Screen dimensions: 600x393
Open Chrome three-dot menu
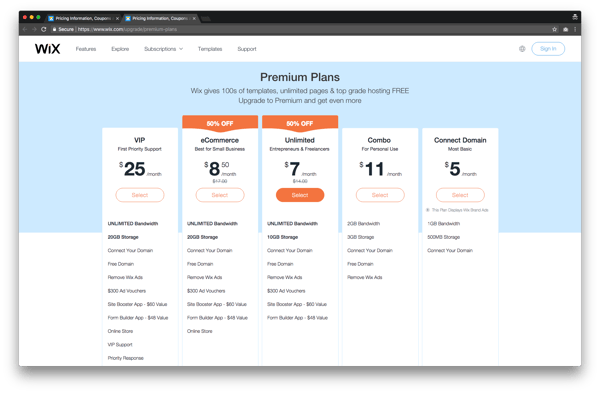tap(575, 29)
